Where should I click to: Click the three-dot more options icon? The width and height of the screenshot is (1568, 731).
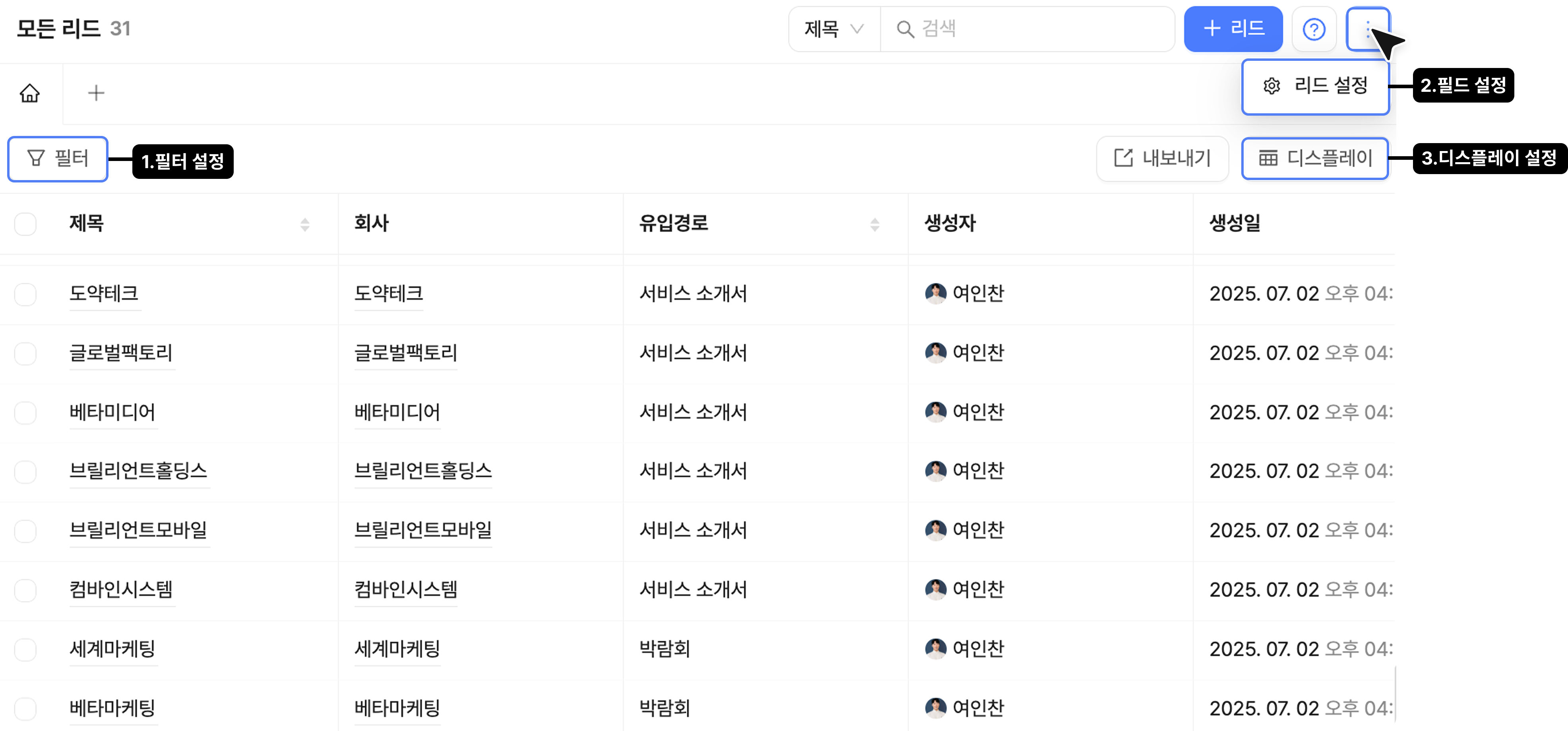point(1367,29)
